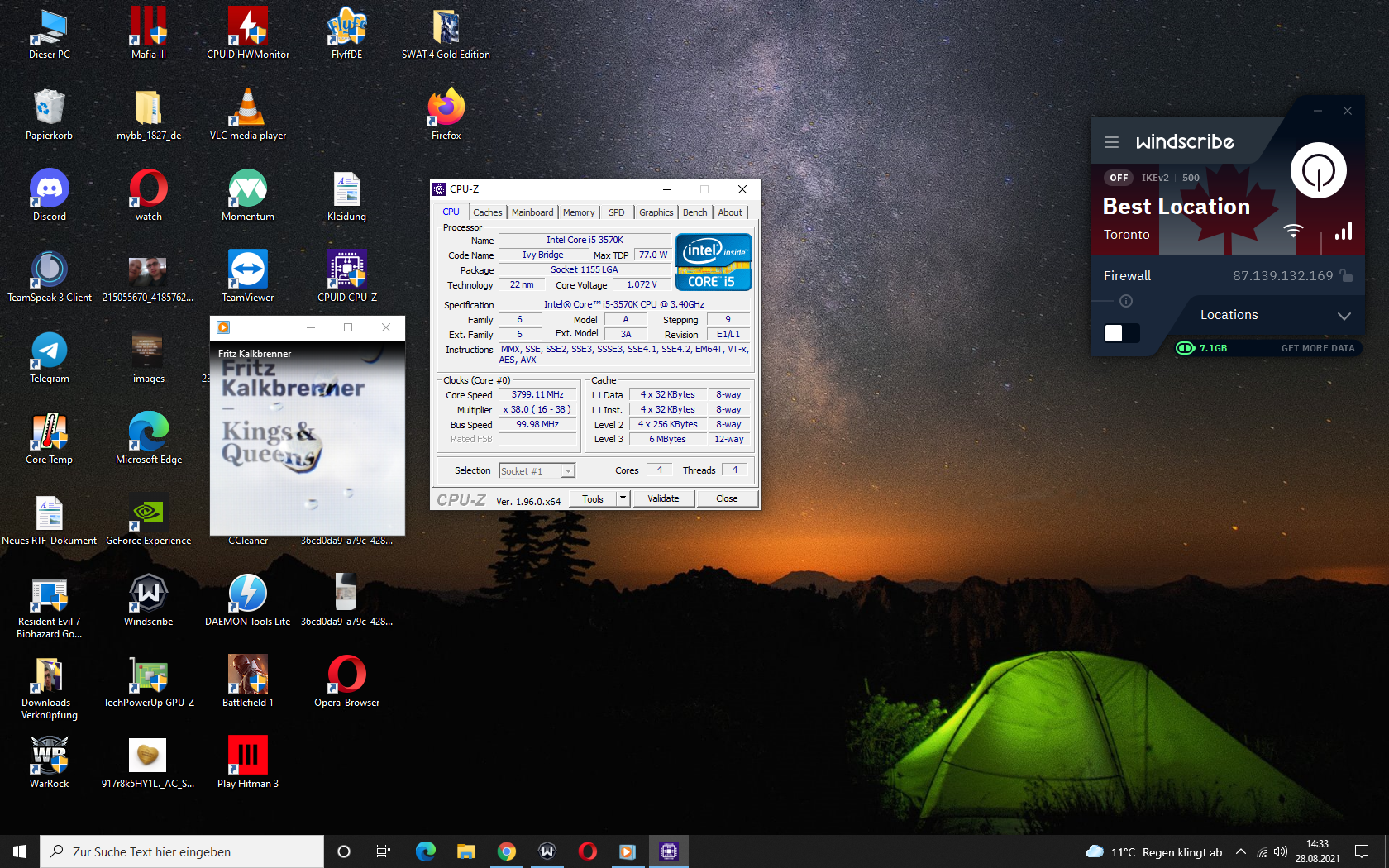Viewport: 1389px width, 868px height.
Task: Open mybb_1827_de folder on desktop
Action: pyautogui.click(x=149, y=115)
